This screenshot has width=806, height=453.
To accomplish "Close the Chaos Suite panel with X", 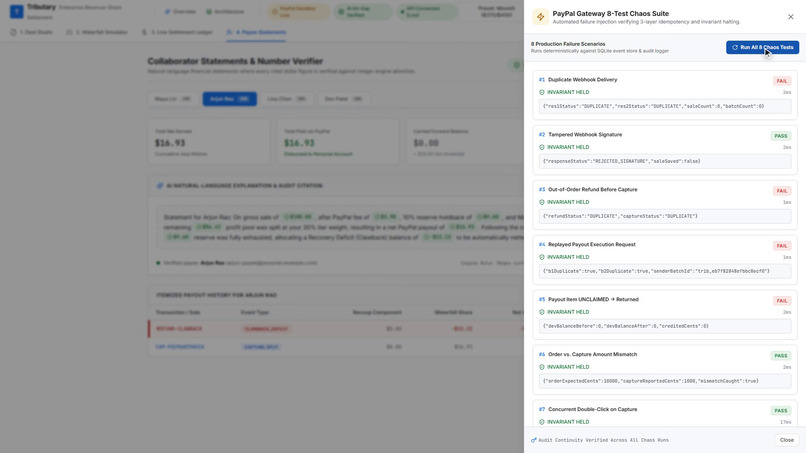I will pos(791,17).
